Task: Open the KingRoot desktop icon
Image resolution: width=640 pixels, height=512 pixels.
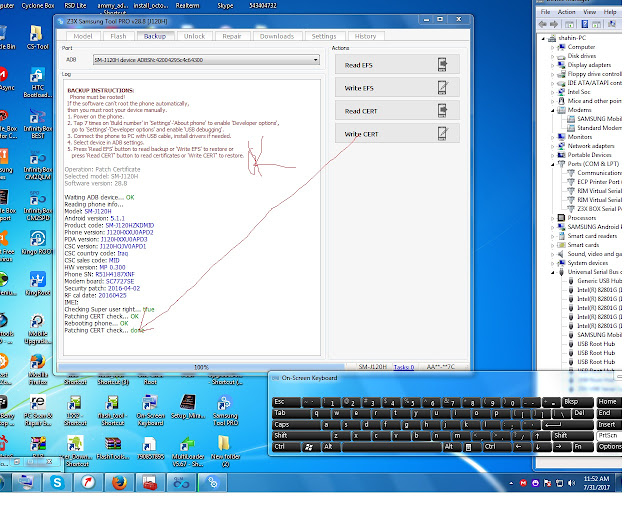Action: (38, 283)
